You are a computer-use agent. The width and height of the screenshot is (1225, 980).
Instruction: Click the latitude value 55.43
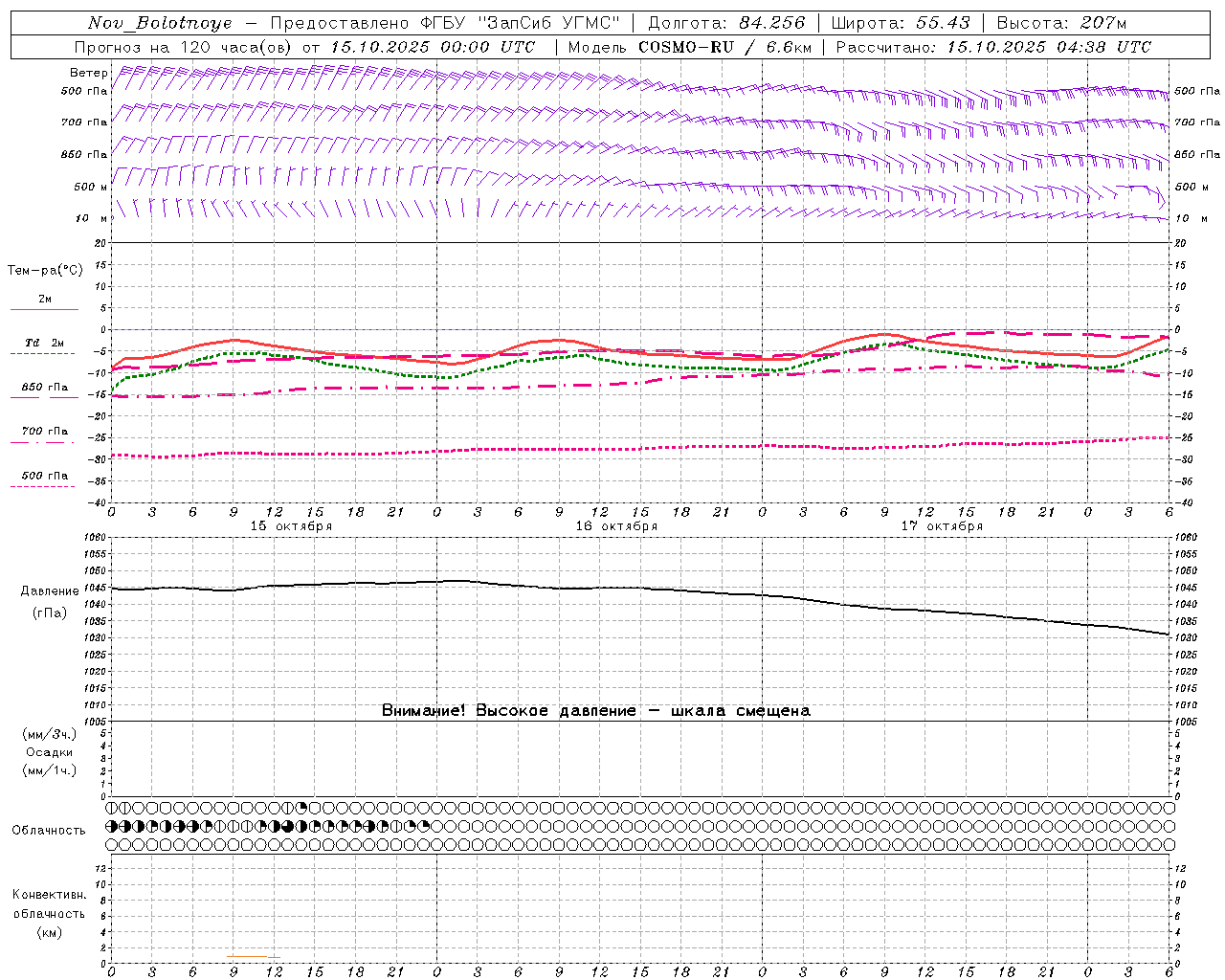pos(943,23)
